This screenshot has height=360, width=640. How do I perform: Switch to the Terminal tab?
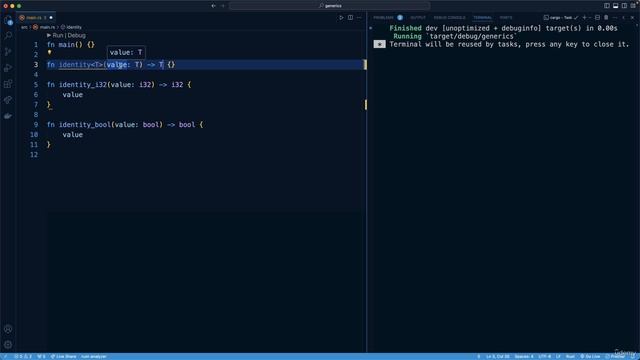pos(482,18)
